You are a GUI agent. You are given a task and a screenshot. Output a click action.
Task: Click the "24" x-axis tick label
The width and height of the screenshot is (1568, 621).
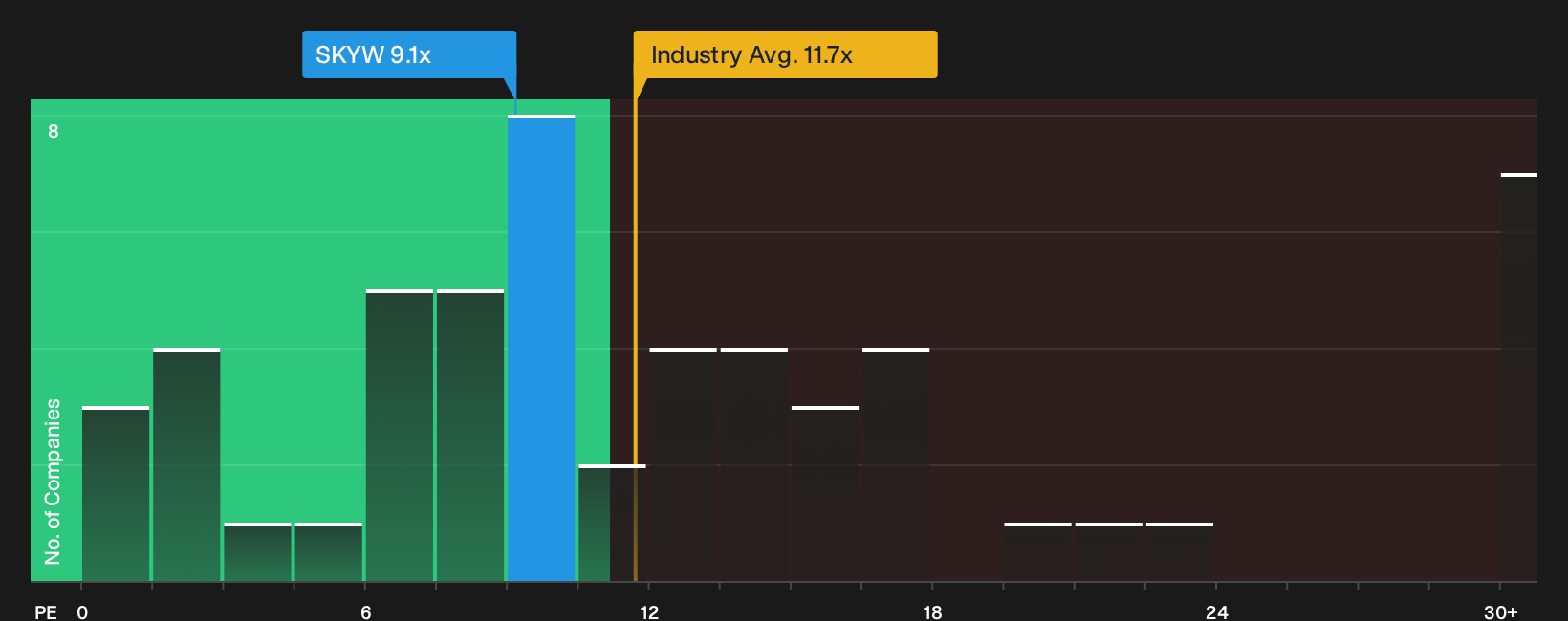tap(1216, 612)
